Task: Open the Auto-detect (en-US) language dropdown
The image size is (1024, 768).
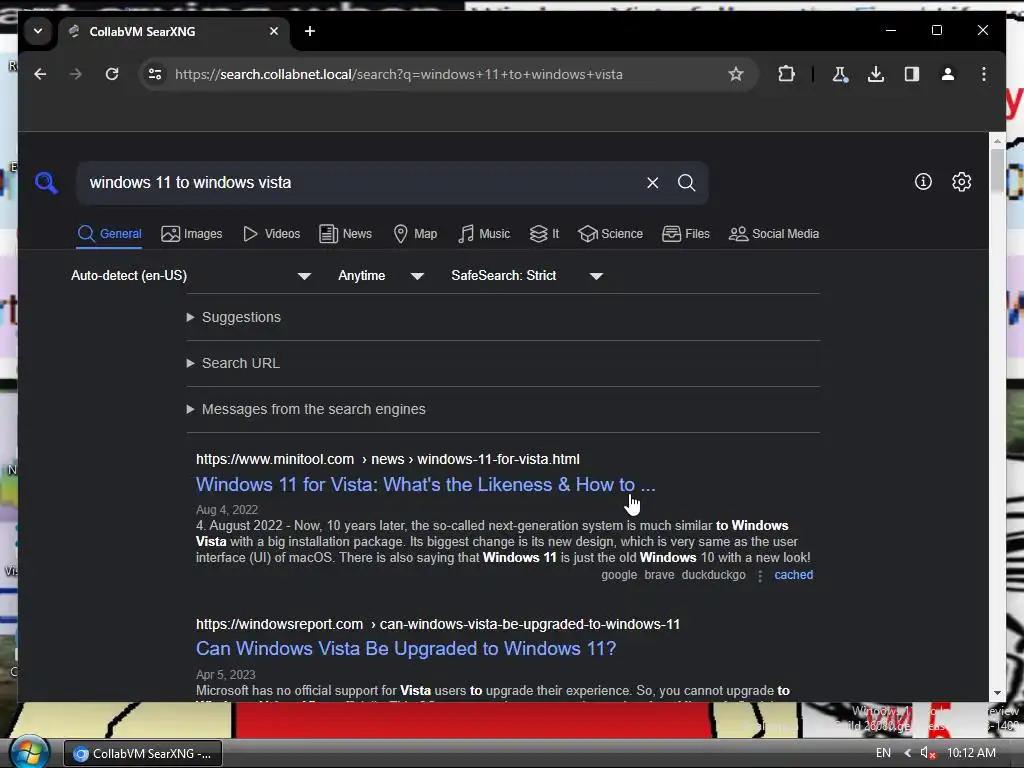Action: (191, 276)
